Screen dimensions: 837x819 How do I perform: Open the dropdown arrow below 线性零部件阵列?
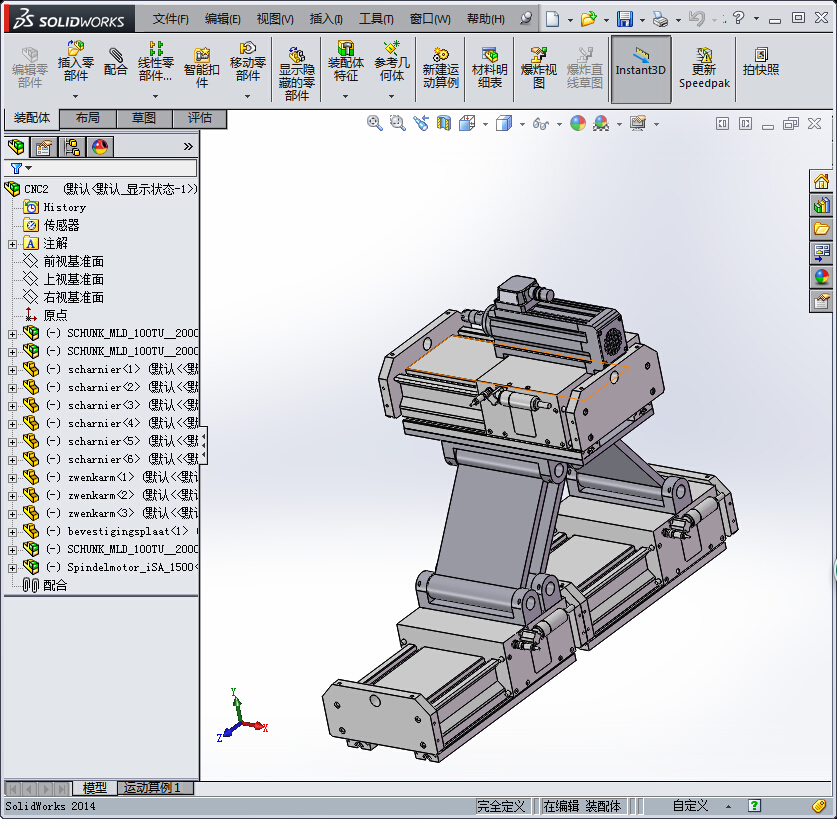point(155,96)
